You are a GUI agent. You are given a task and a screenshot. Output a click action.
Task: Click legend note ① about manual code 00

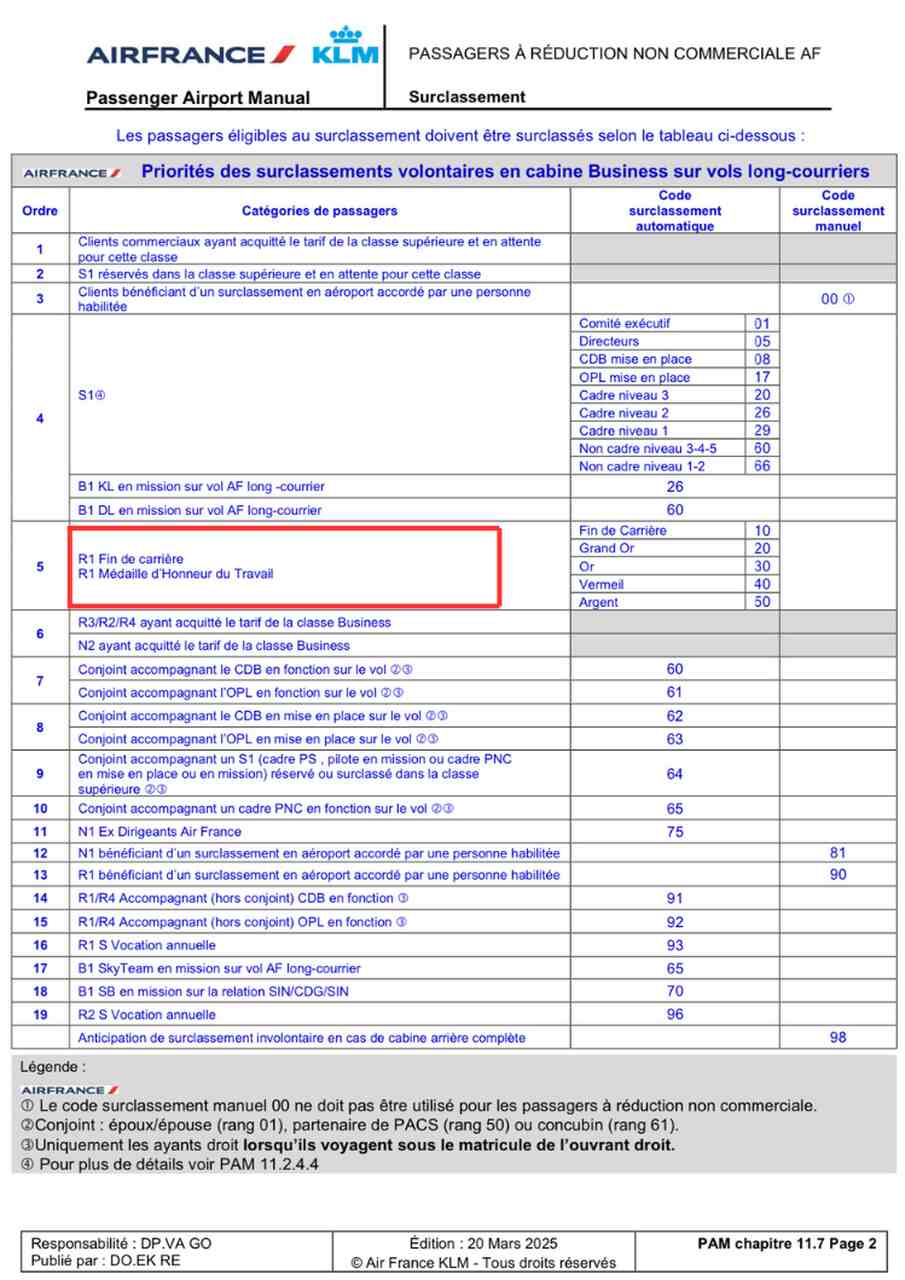click(418, 1106)
